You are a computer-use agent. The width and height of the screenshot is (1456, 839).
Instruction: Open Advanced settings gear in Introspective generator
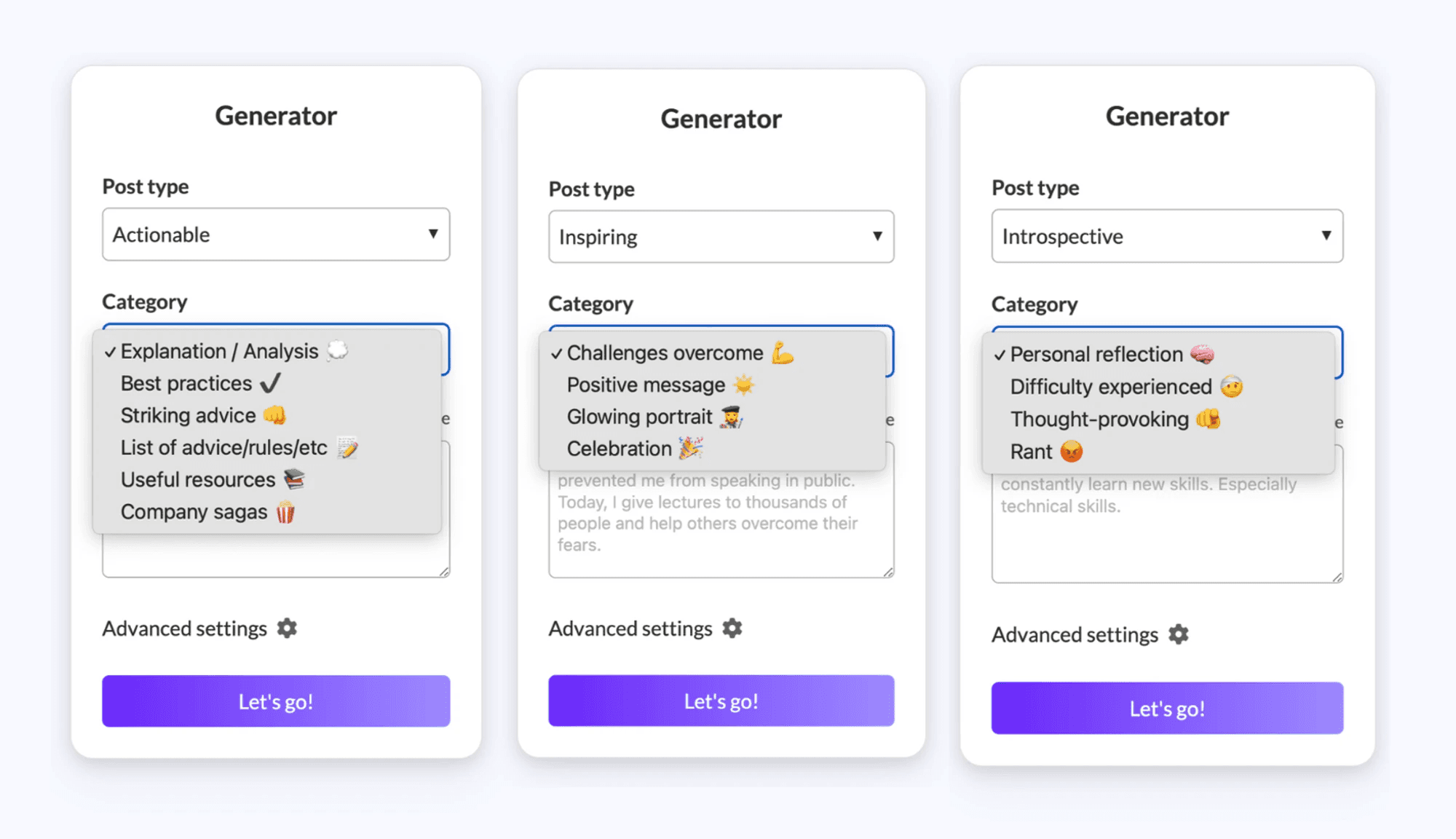pyautogui.click(x=1178, y=634)
